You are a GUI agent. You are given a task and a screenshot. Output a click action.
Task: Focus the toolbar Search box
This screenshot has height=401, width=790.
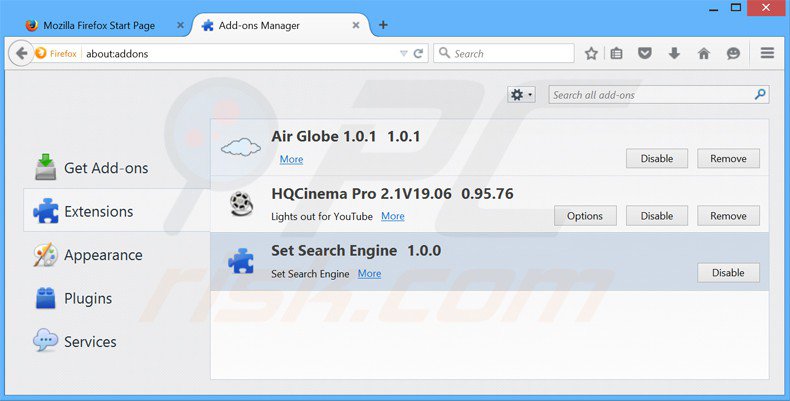coord(504,53)
